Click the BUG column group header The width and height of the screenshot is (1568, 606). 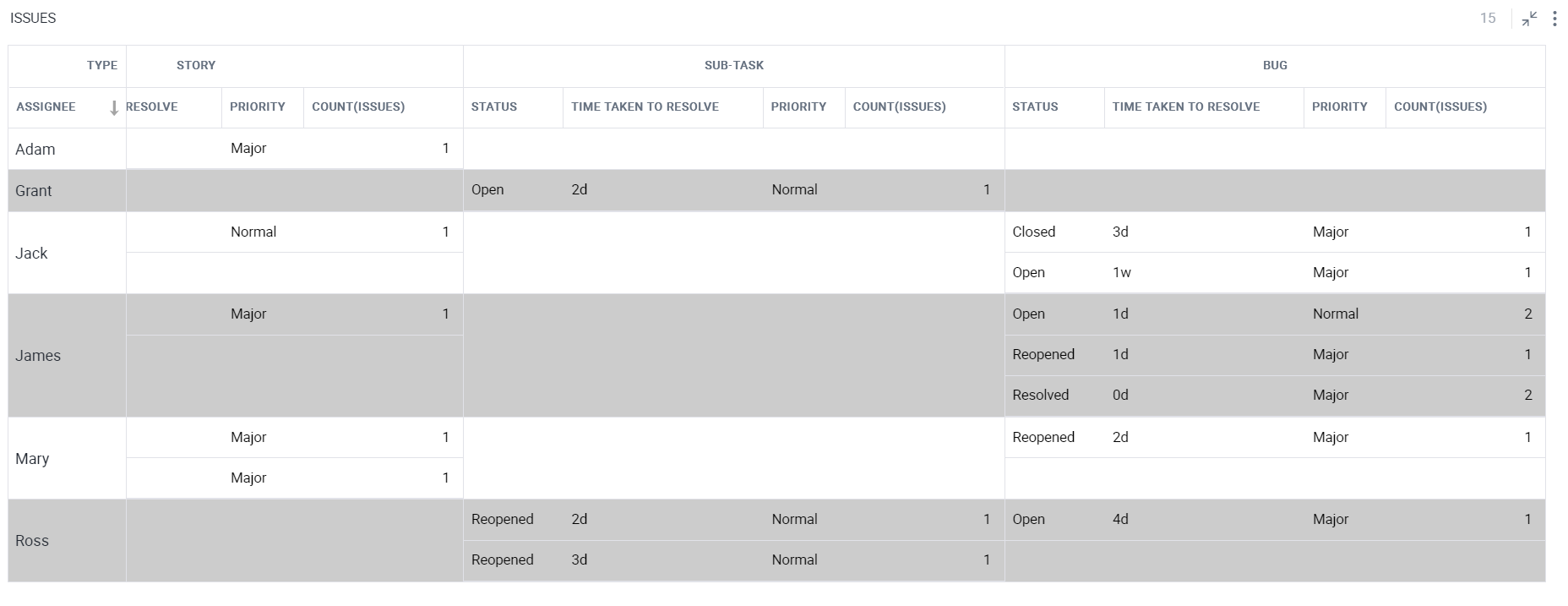1275,65
